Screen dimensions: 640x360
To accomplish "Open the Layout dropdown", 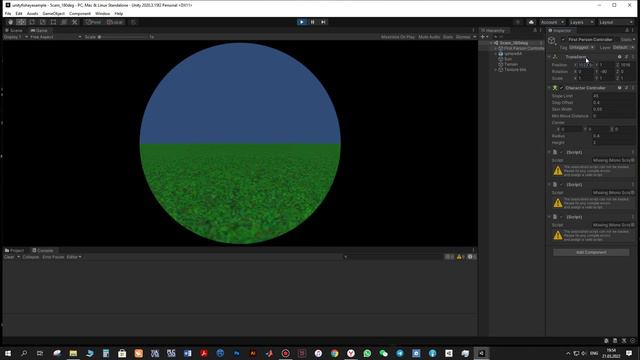I will point(616,22).
